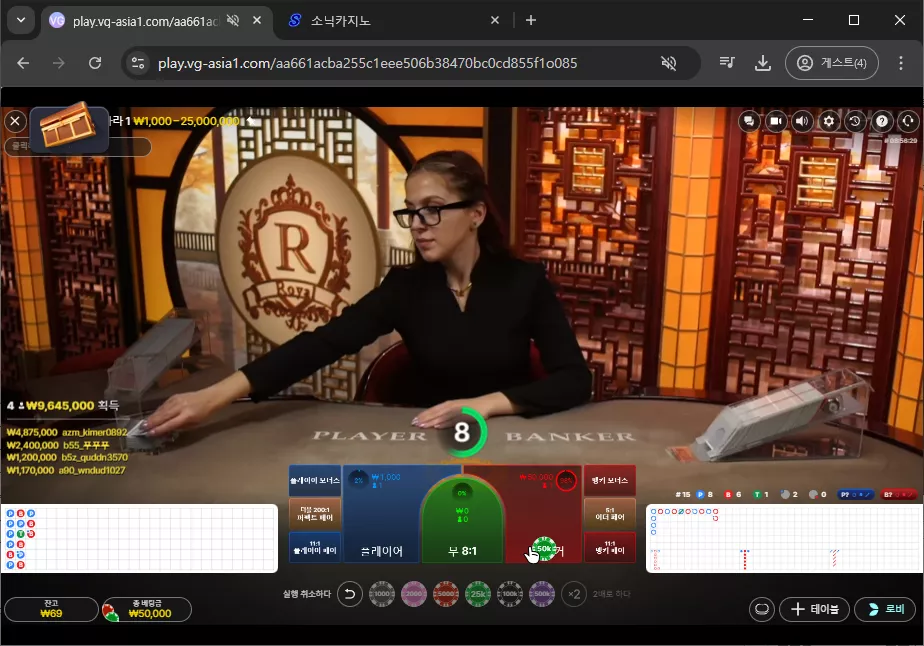Bet on 11:1 Player Pair side bet
The image size is (924, 646).
point(315,547)
